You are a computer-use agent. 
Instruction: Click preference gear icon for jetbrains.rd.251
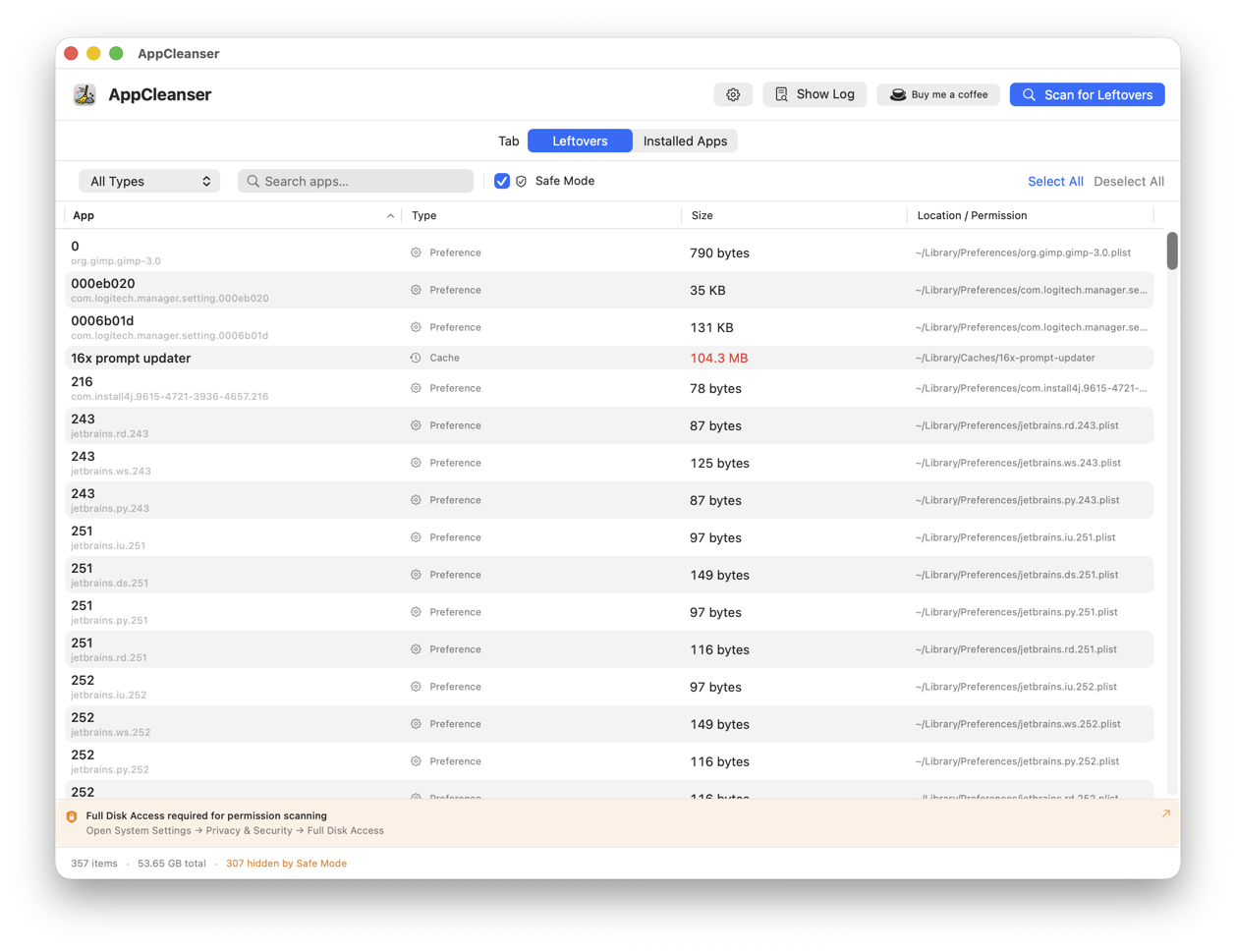pos(416,649)
